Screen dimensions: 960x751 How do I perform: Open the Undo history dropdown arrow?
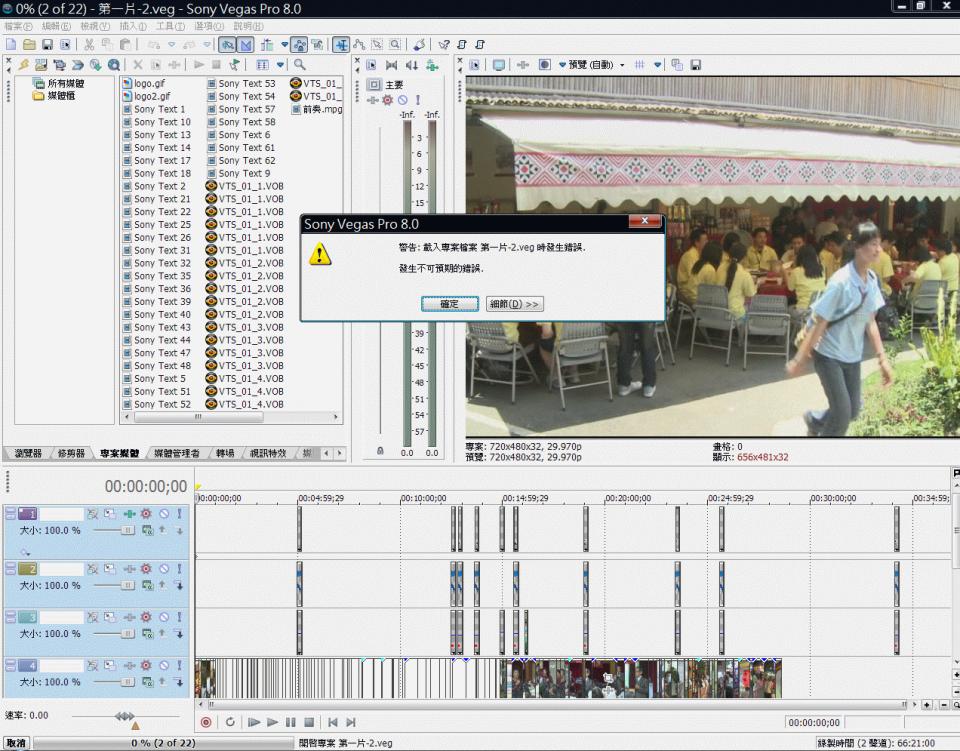point(172,45)
